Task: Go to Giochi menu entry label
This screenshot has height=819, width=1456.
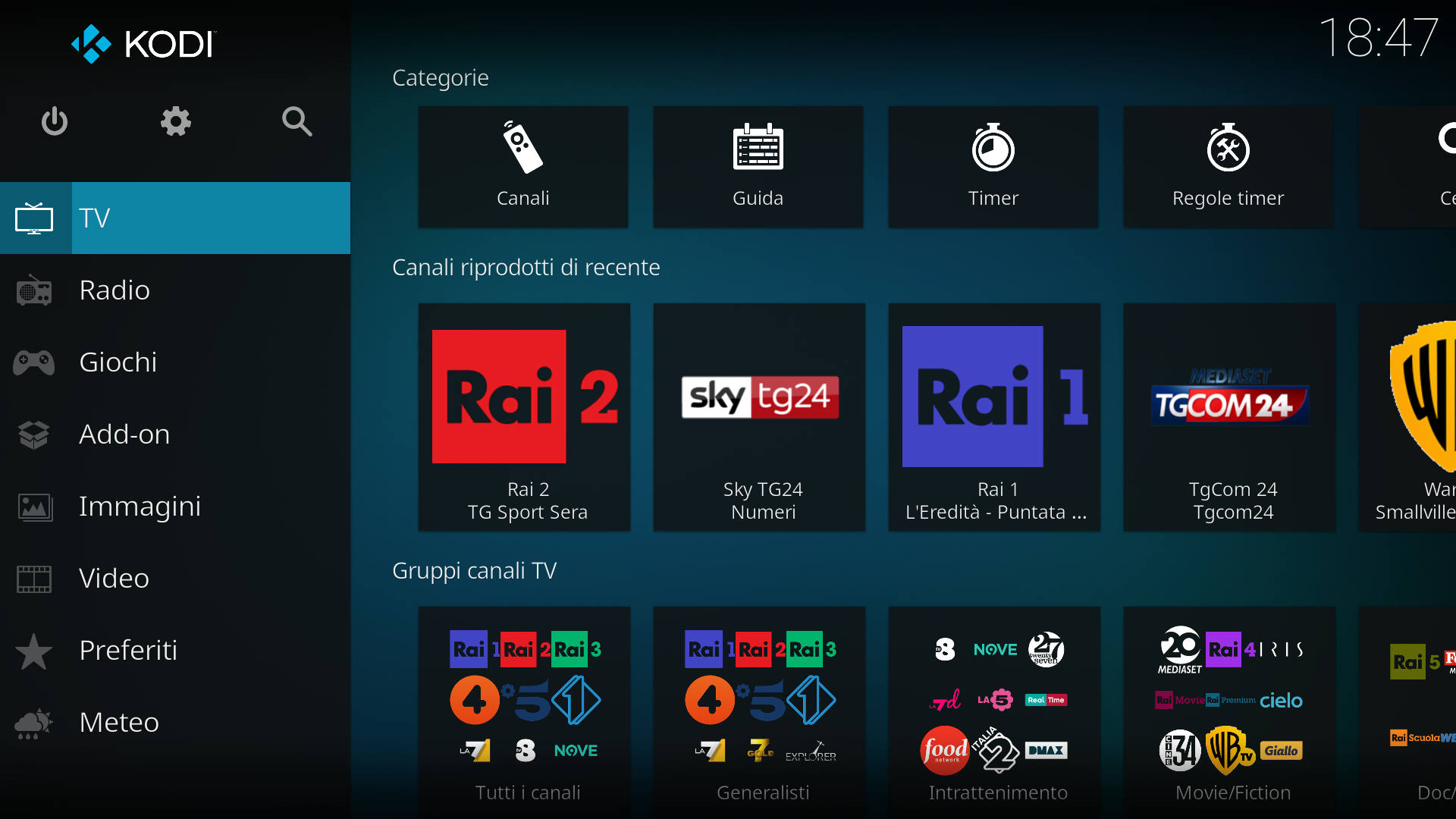Action: [x=118, y=362]
